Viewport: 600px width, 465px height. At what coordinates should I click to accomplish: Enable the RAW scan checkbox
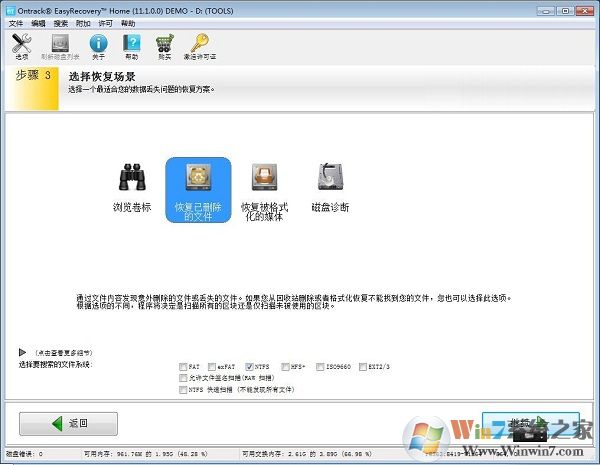coord(182,378)
